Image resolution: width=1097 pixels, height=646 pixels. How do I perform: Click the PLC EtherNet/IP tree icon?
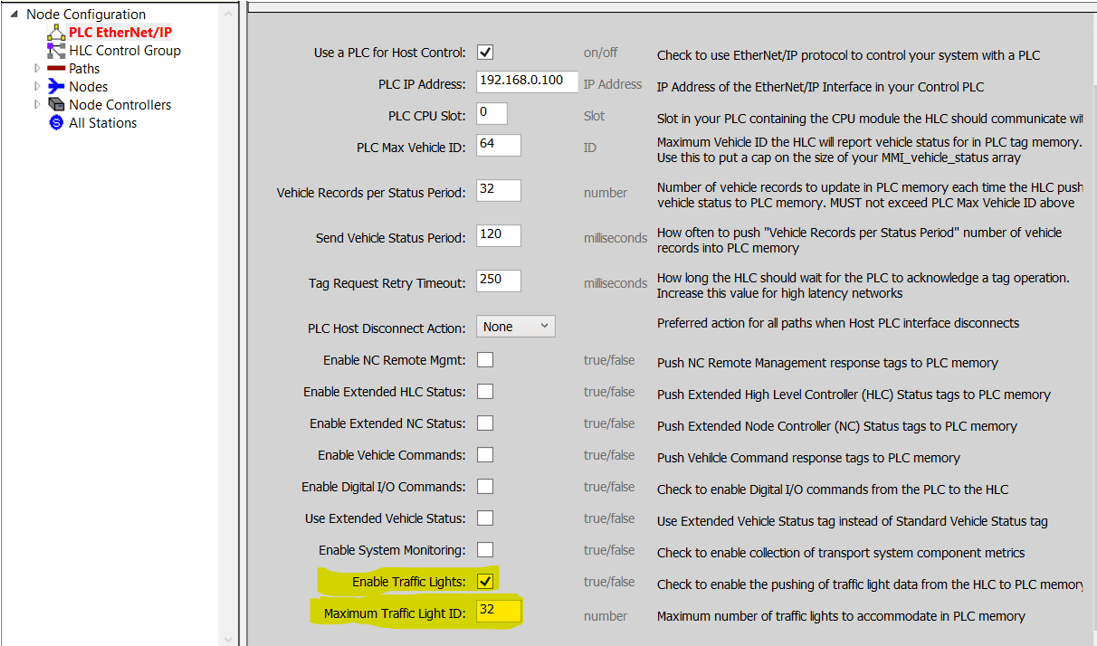pos(56,33)
